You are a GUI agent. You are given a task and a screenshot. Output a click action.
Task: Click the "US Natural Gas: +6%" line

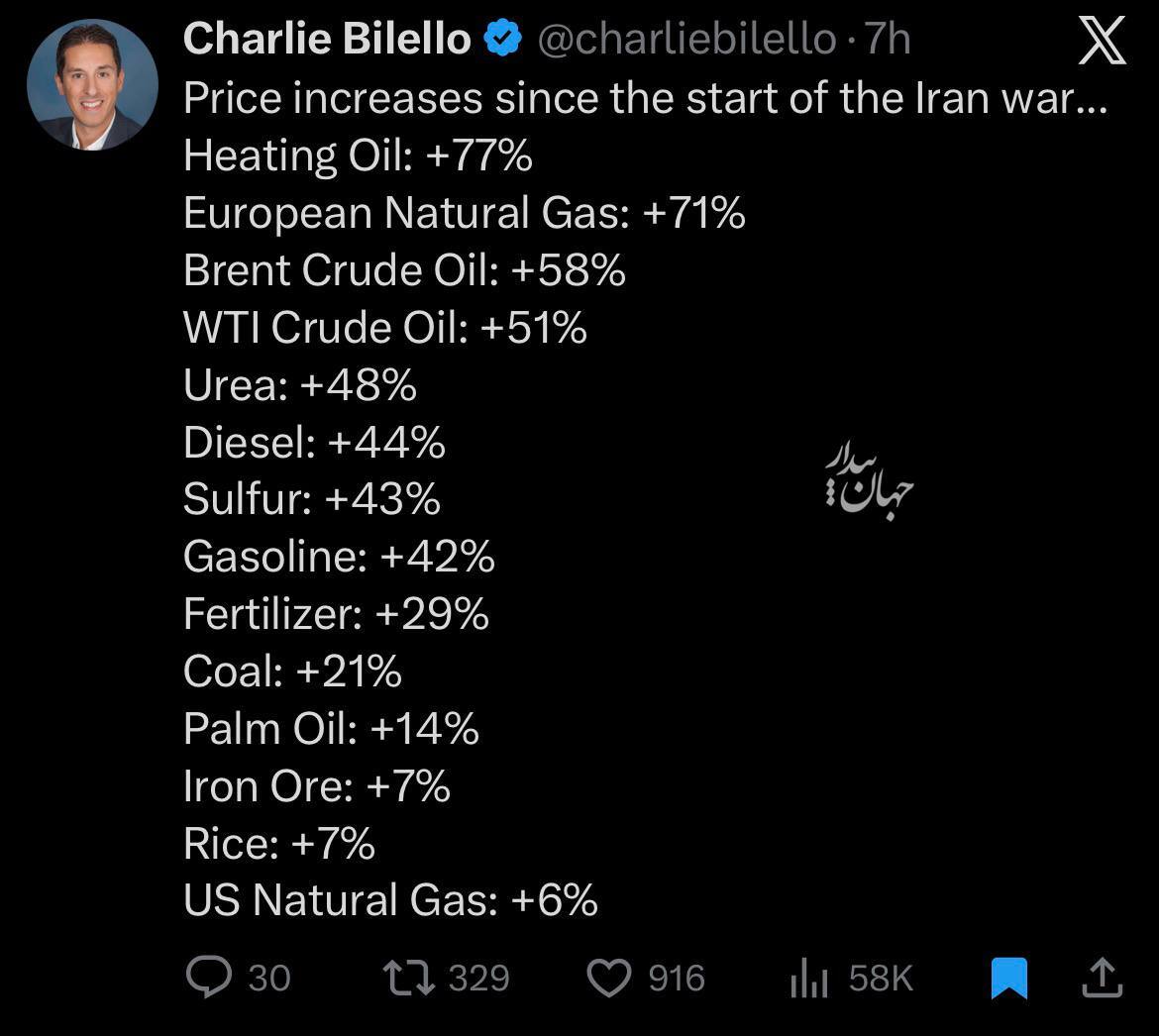click(x=390, y=900)
